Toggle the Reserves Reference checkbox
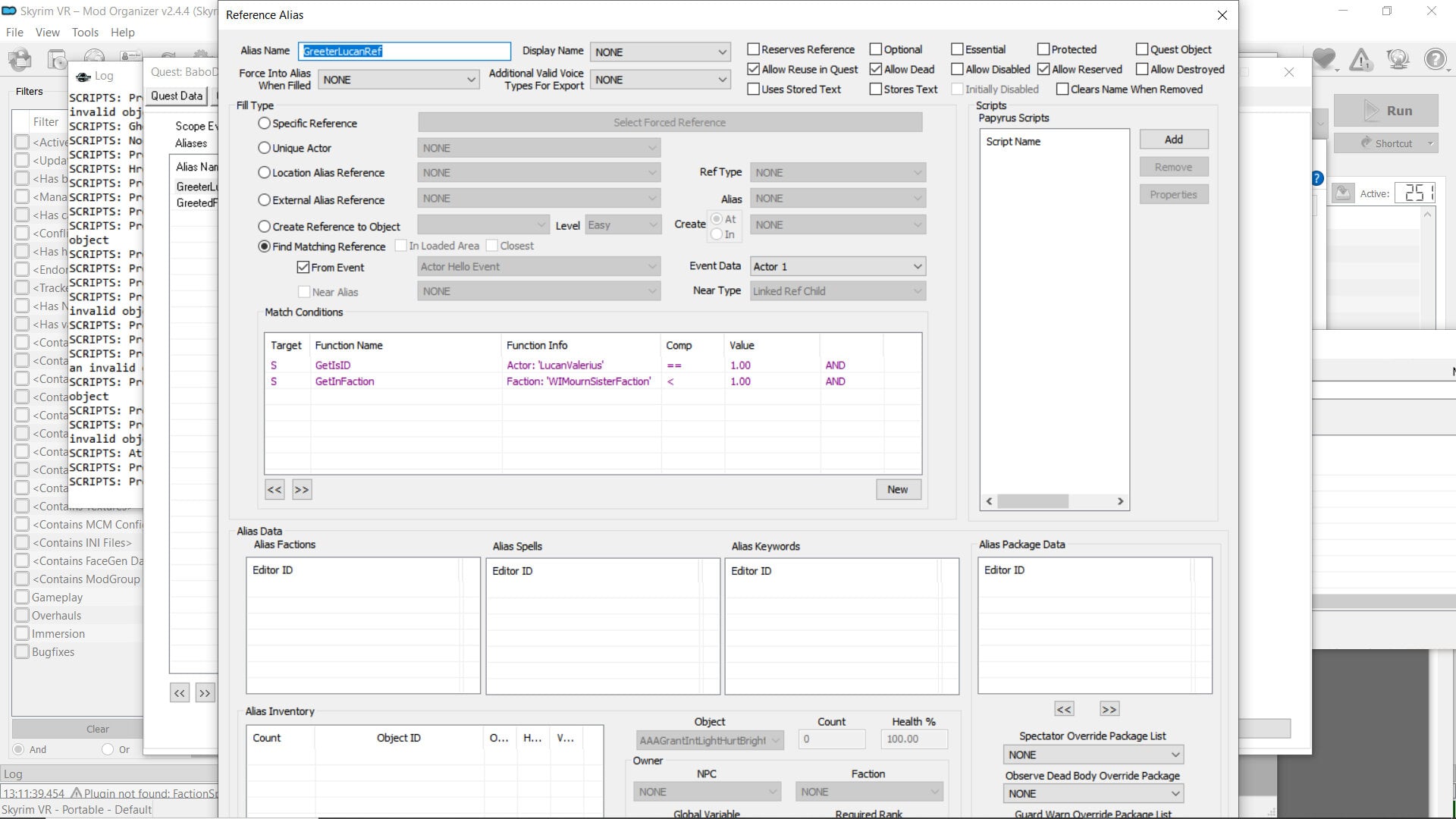This screenshot has height=819, width=1456. click(753, 49)
